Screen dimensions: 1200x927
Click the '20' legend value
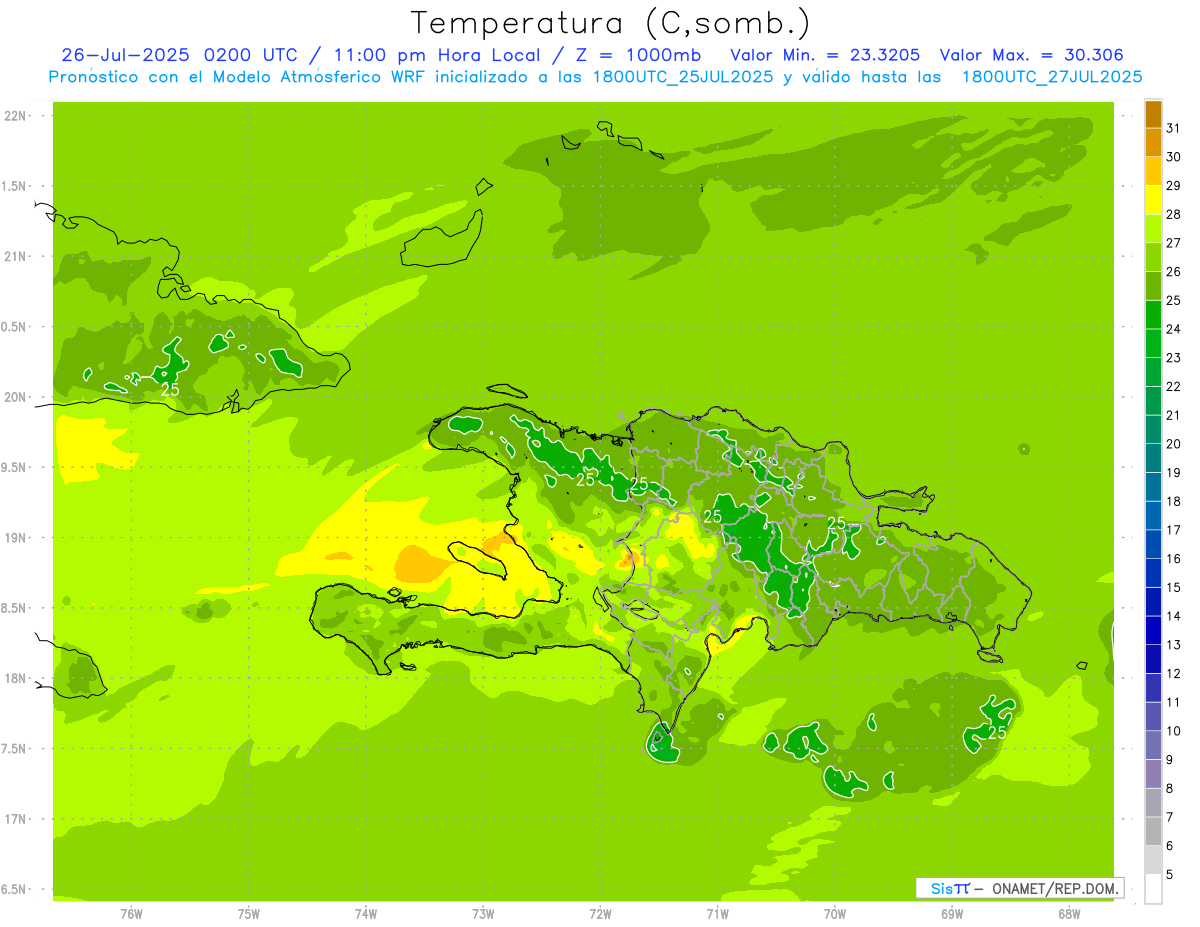pyautogui.click(x=1174, y=444)
